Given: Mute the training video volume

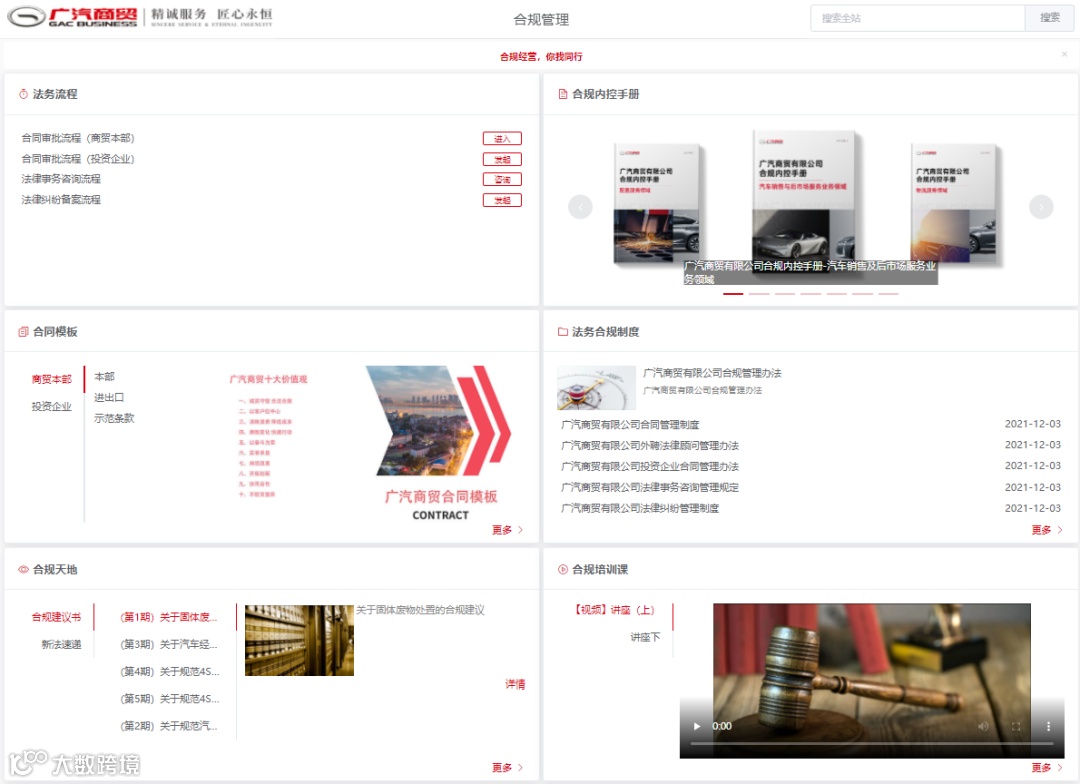Looking at the screenshot, I should [983, 726].
